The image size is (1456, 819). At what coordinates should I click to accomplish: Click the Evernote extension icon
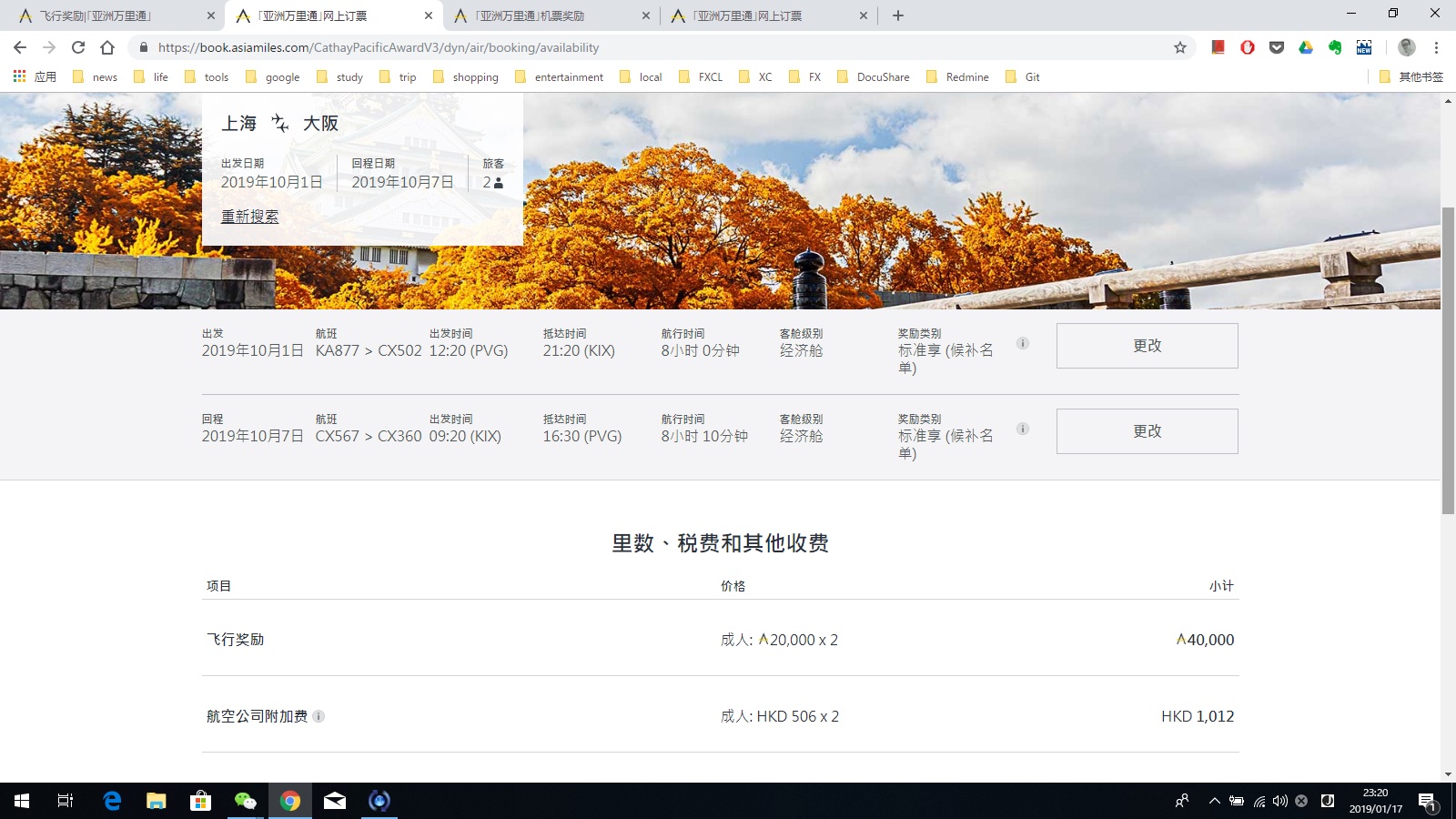tap(1335, 47)
